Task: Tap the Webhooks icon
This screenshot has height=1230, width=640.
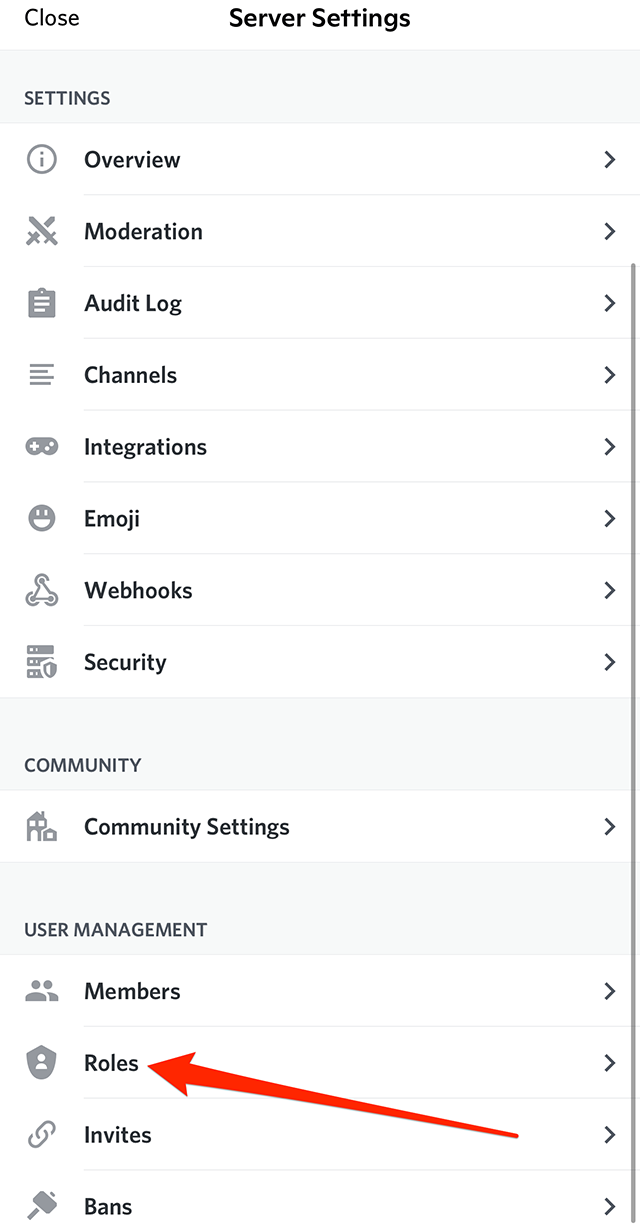Action: pos(41,591)
